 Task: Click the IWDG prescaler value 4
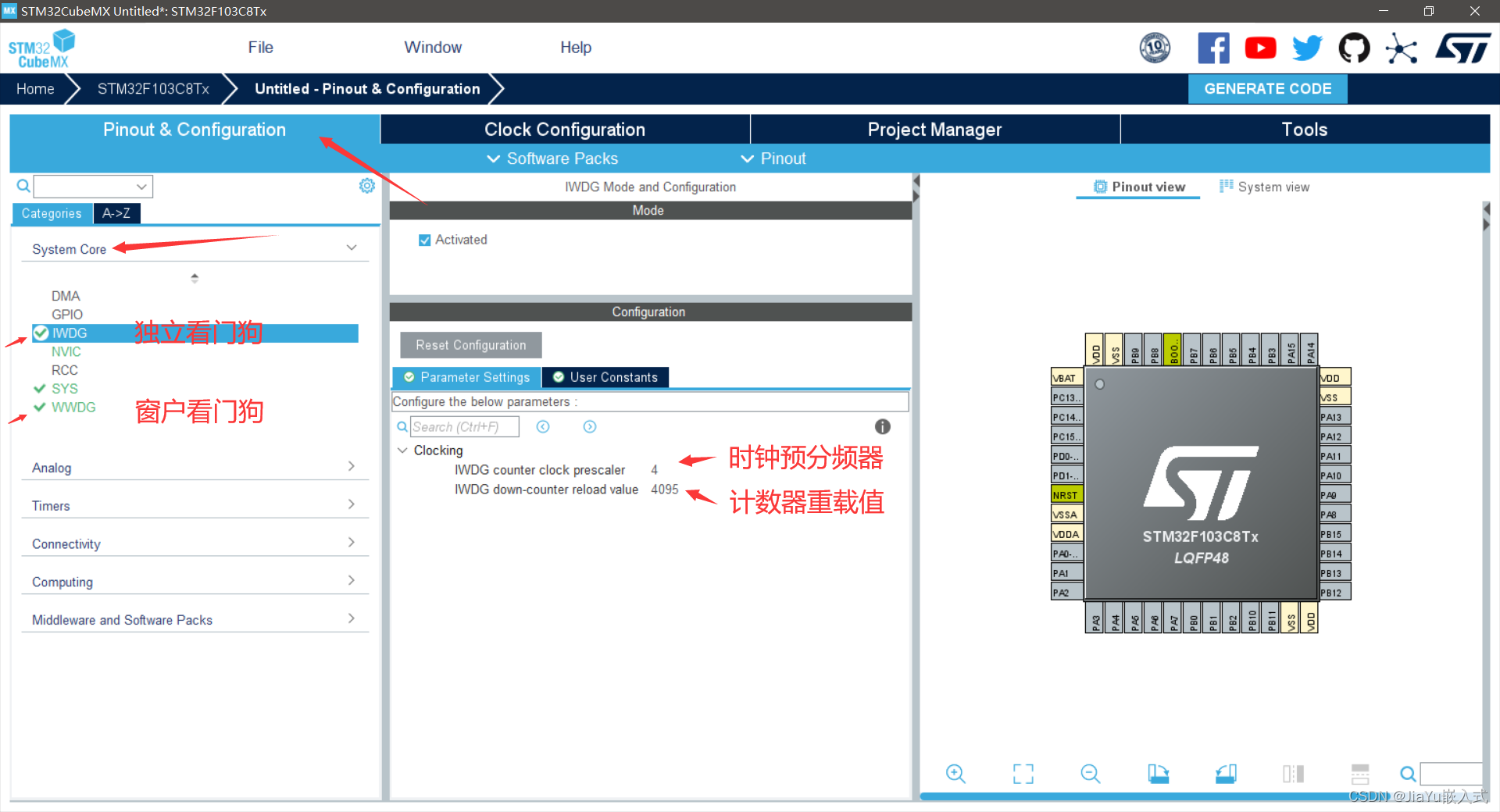(x=655, y=470)
